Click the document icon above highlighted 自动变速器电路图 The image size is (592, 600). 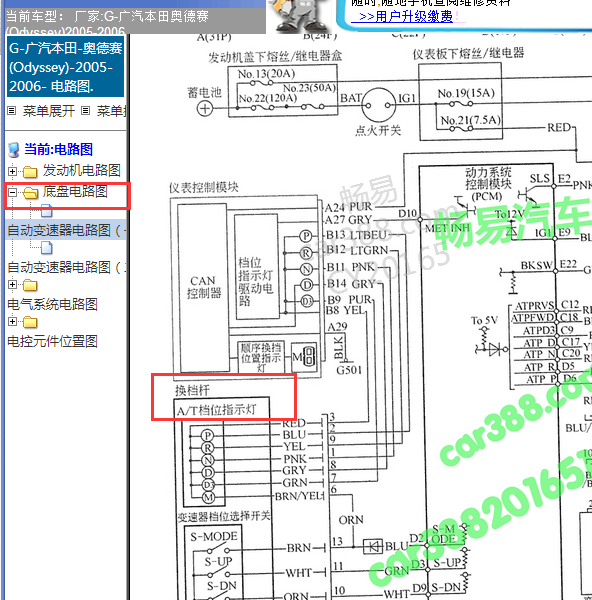tap(46, 211)
